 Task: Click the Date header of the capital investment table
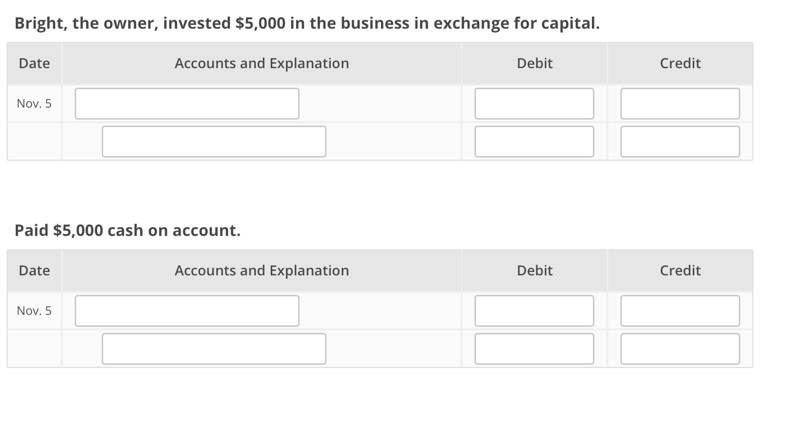click(x=34, y=63)
